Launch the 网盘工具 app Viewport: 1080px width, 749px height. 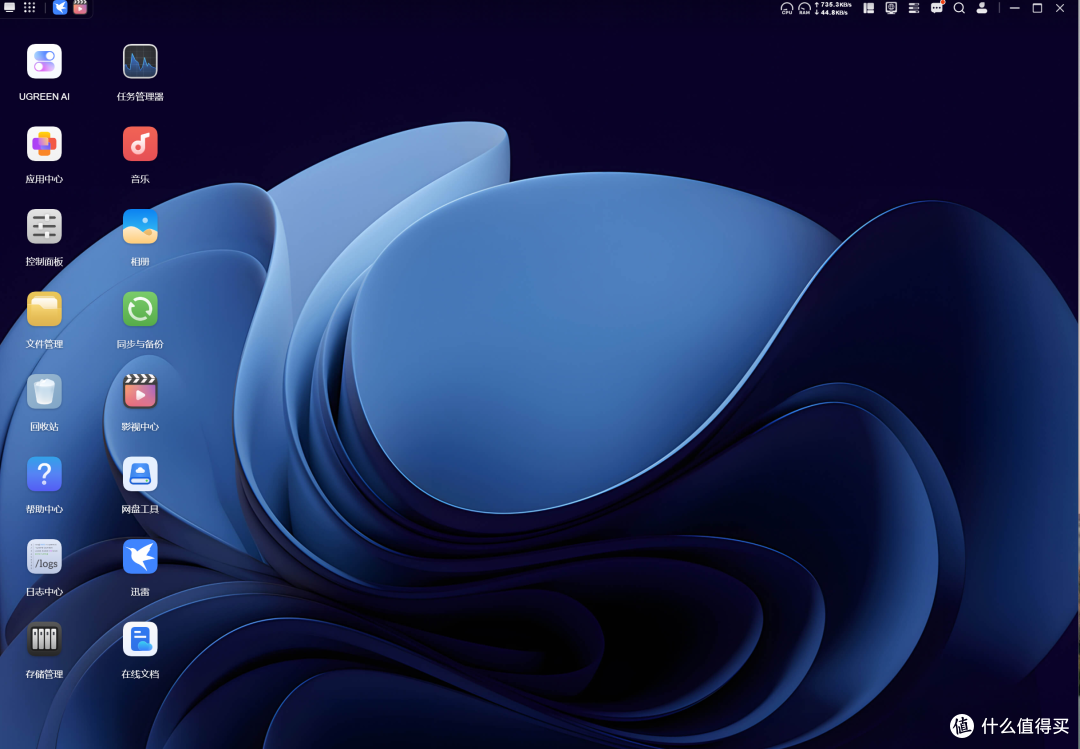click(140, 475)
